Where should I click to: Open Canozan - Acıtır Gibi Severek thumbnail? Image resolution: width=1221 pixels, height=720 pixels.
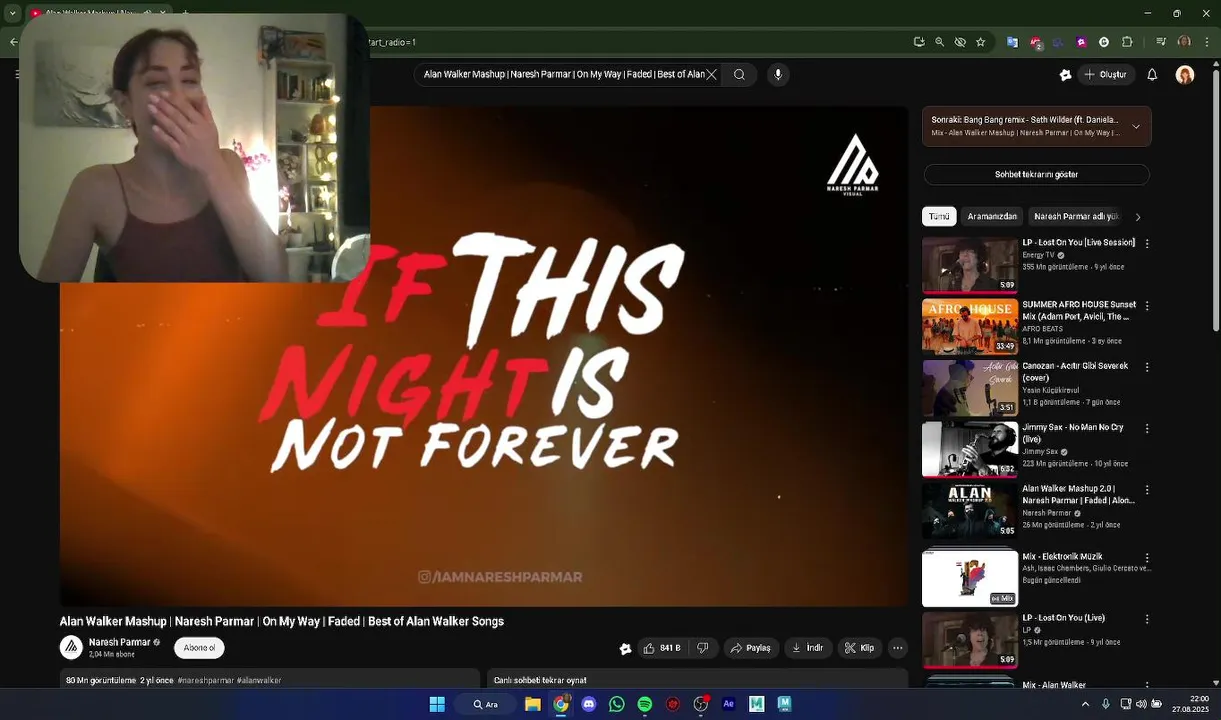click(x=970, y=388)
